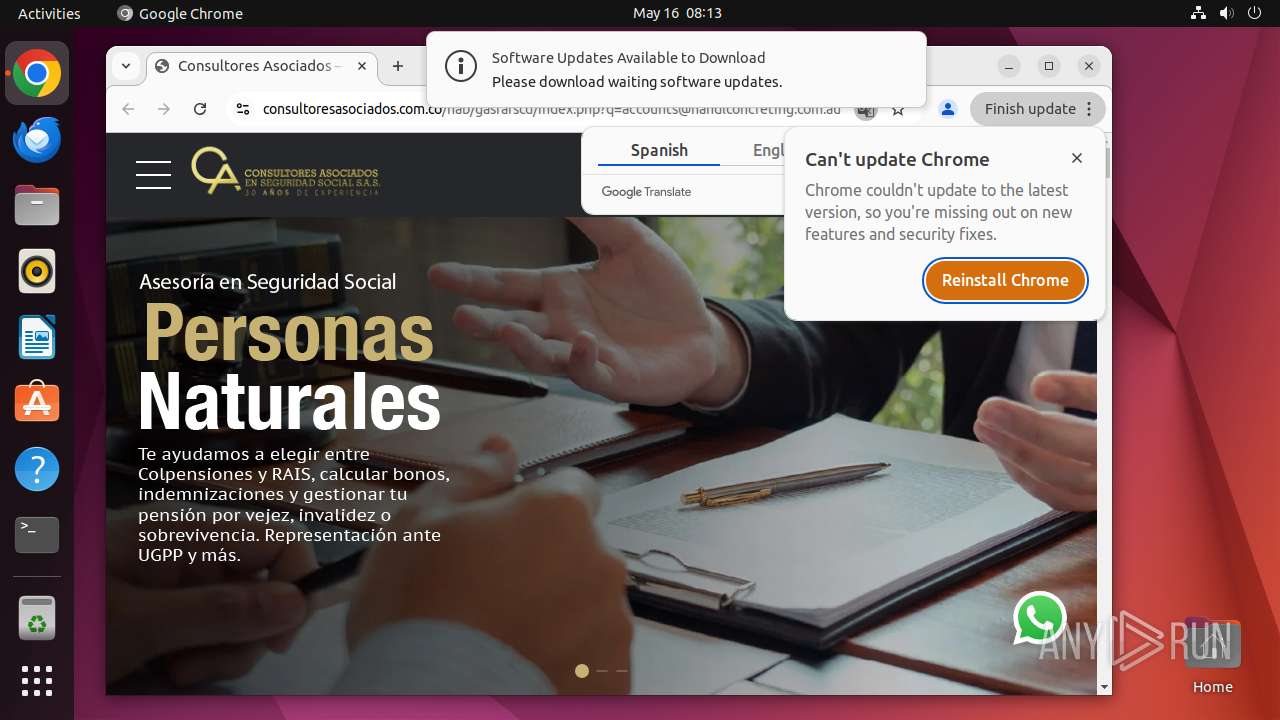Open the Help icon in dock
The height and width of the screenshot is (720, 1280).
pos(37,469)
